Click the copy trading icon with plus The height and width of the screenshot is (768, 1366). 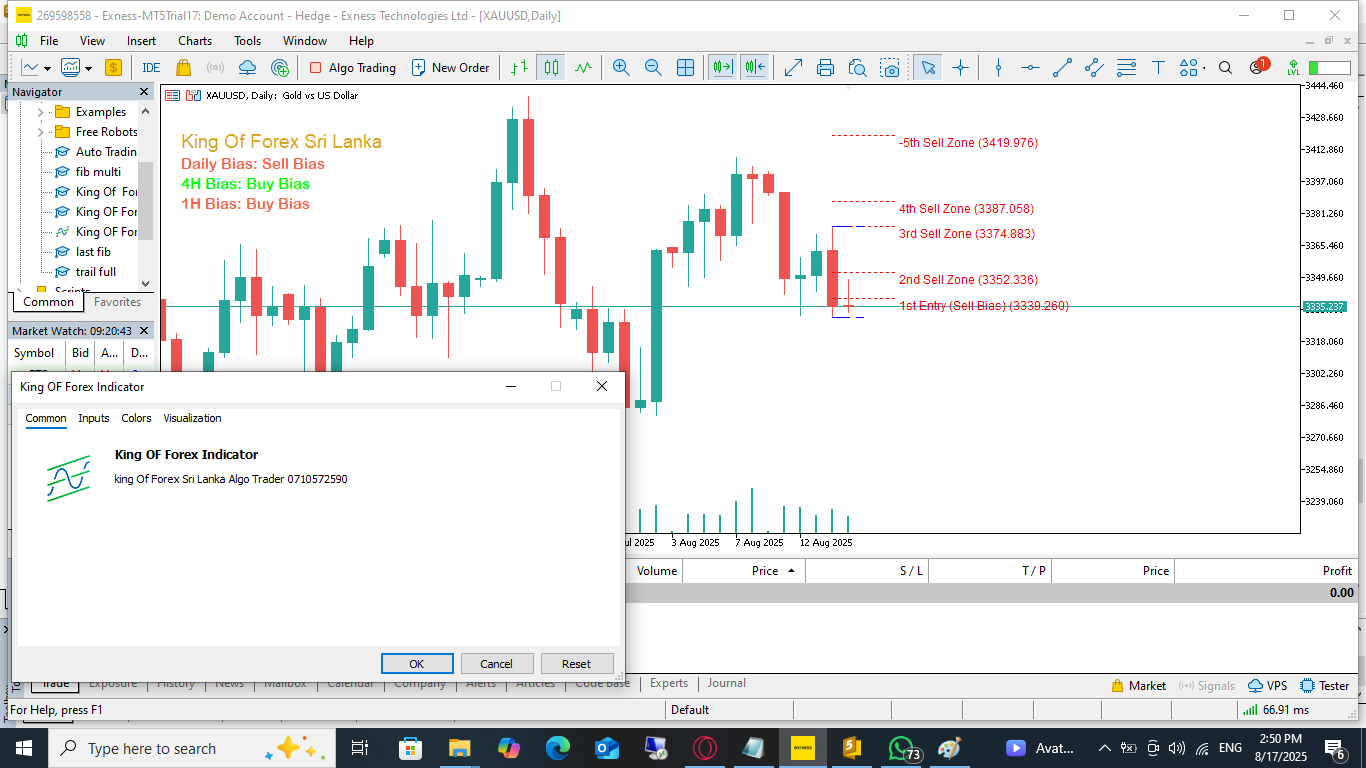(x=280, y=68)
